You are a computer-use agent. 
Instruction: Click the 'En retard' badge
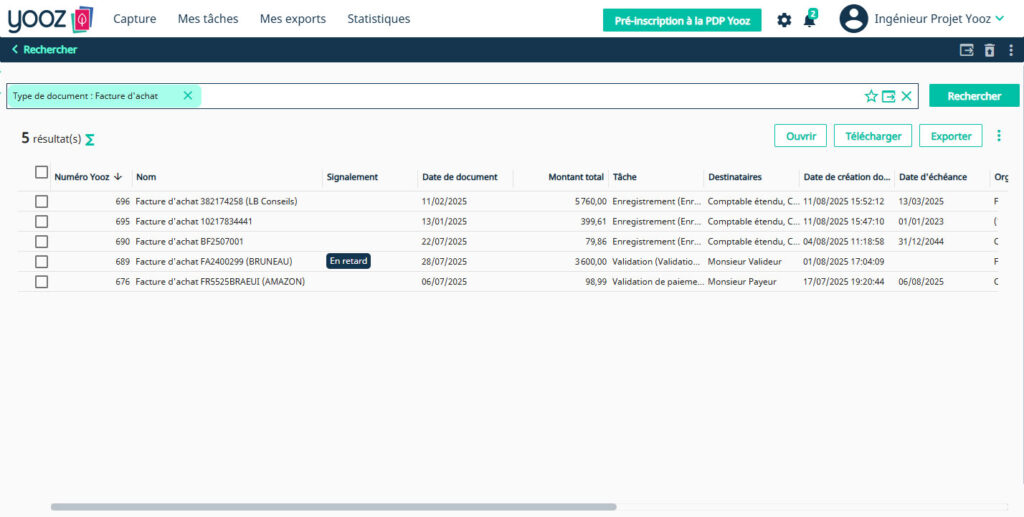(349, 261)
